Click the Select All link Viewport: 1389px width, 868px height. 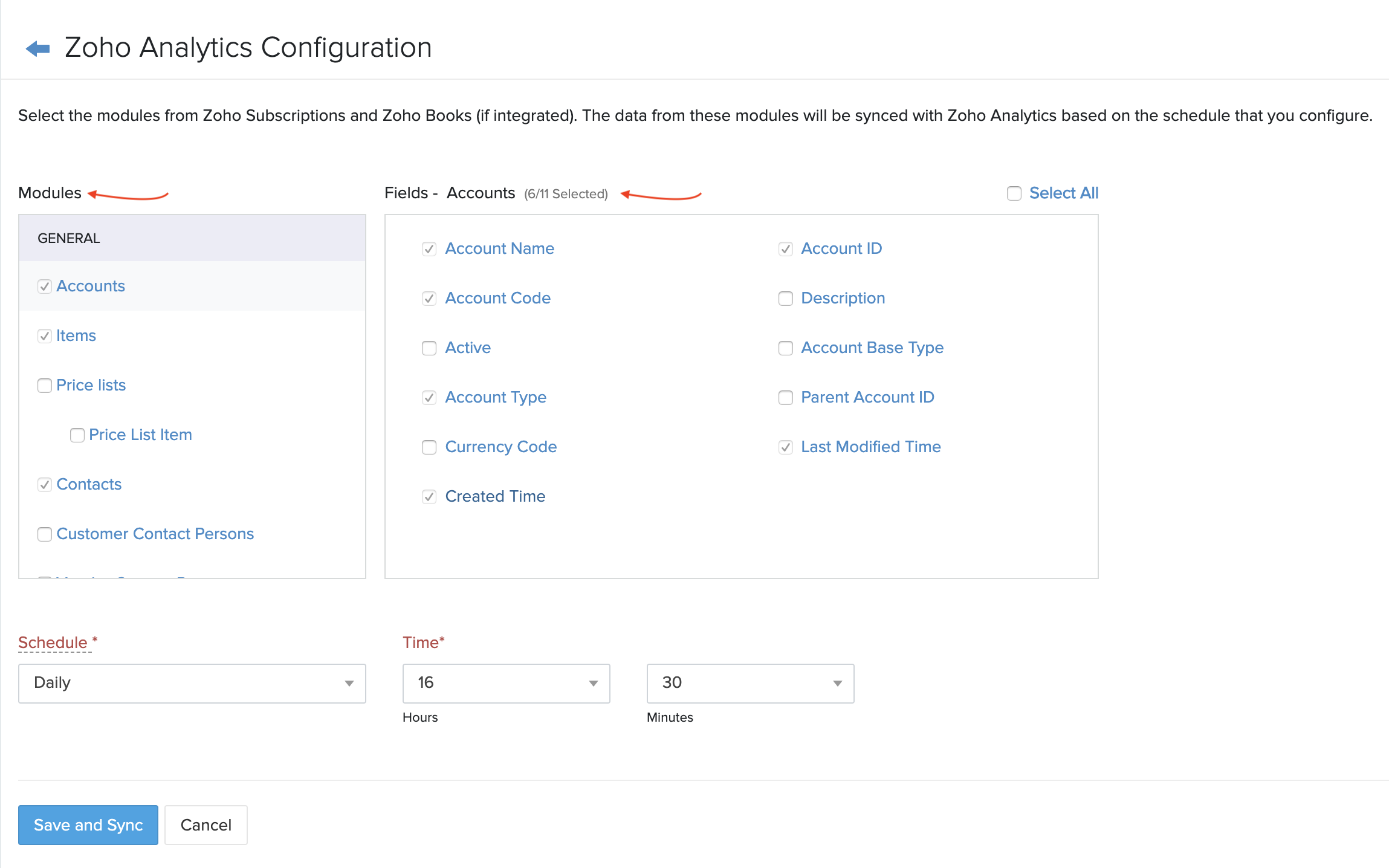point(1063,193)
